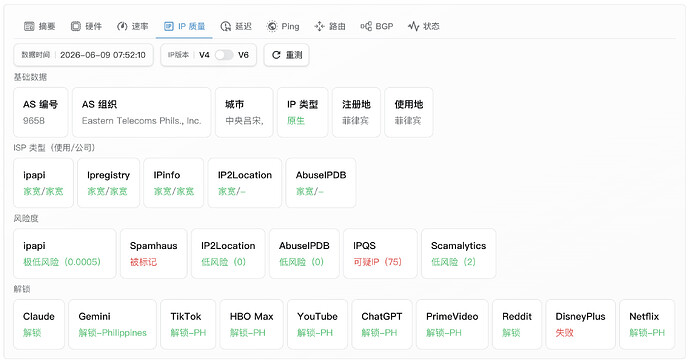
Task: Click the IP2Location ISP type card
Action: click(245, 183)
